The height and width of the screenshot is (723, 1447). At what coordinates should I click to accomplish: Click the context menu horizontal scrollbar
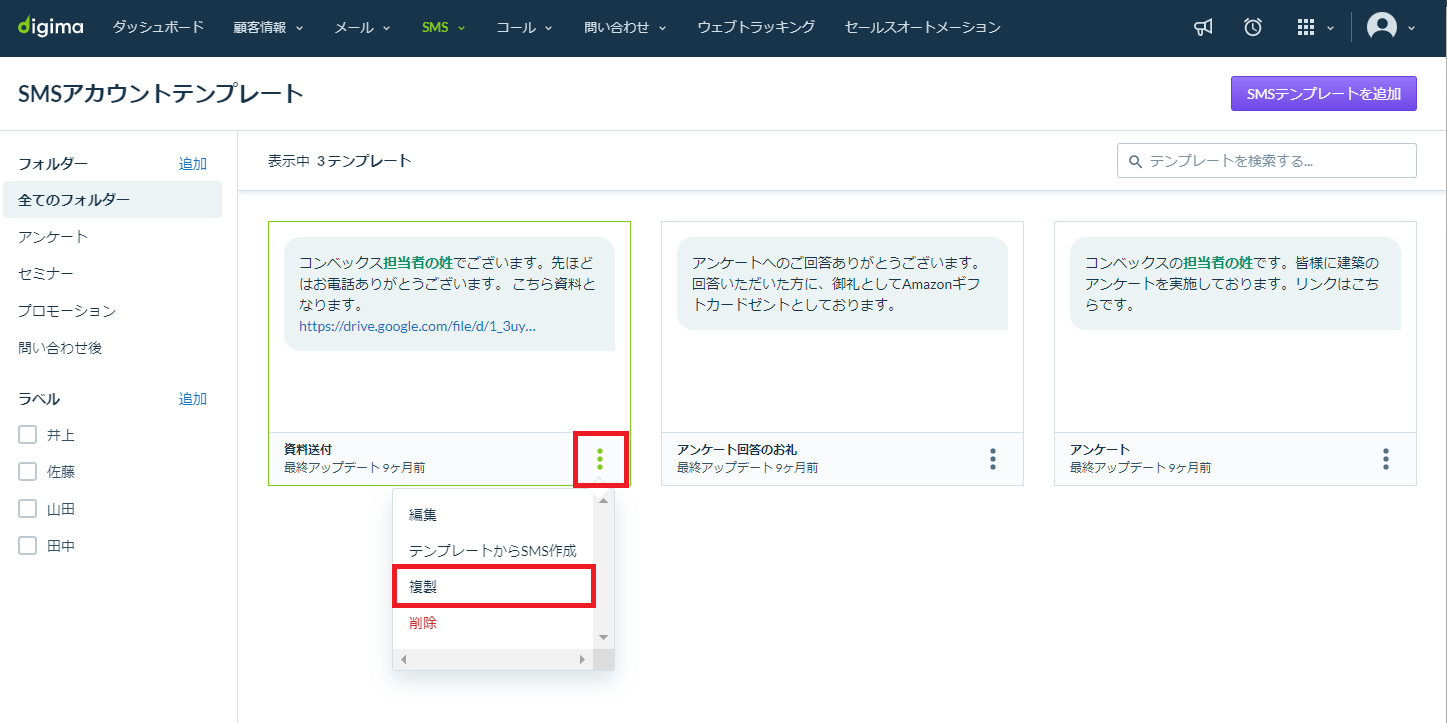coord(493,660)
